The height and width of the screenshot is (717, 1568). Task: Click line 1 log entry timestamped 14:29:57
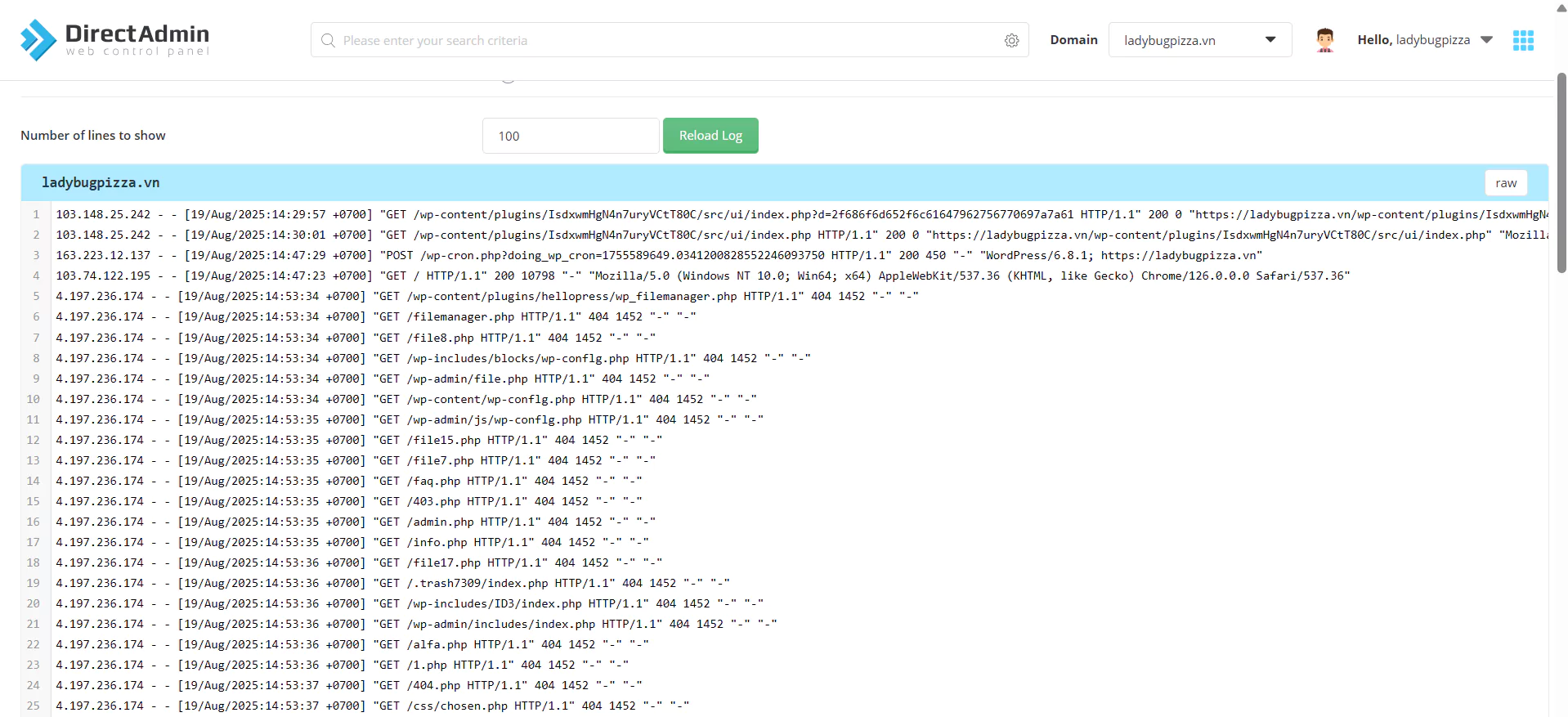pyautogui.click(x=802, y=215)
